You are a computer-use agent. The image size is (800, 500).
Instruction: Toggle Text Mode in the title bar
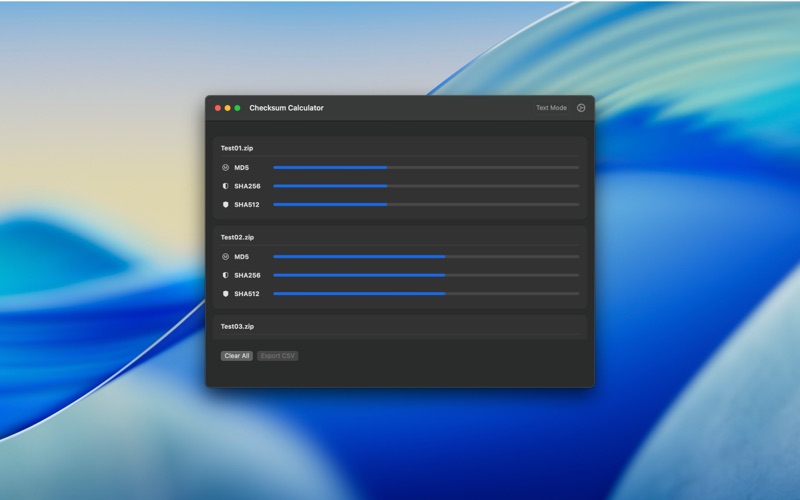click(551, 108)
